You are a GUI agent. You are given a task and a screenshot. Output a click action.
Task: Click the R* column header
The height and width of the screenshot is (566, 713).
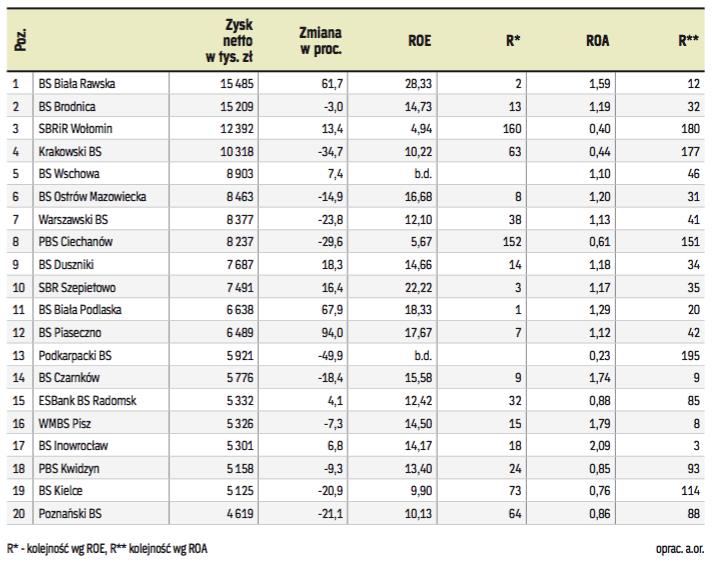click(510, 42)
